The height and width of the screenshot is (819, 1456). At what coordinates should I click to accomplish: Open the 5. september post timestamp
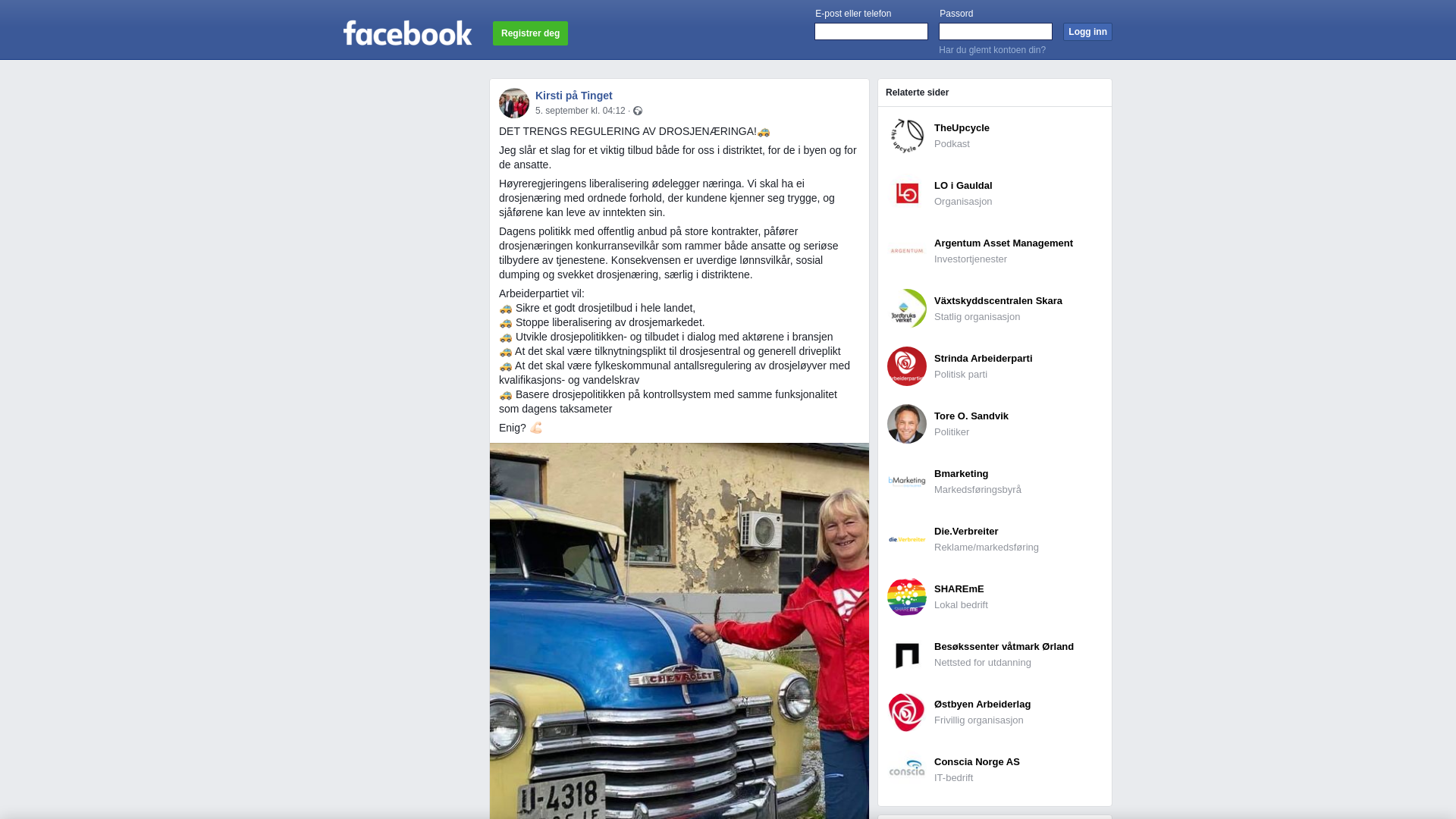[580, 111]
